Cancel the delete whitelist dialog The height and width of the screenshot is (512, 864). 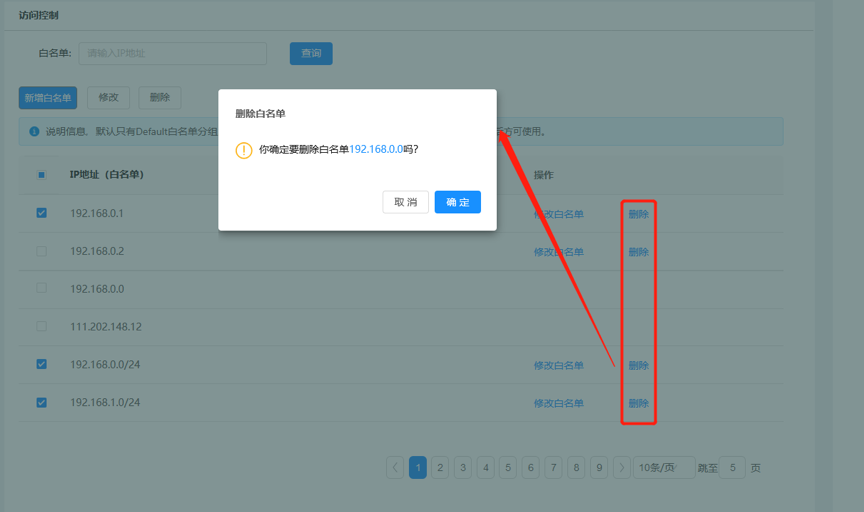406,202
